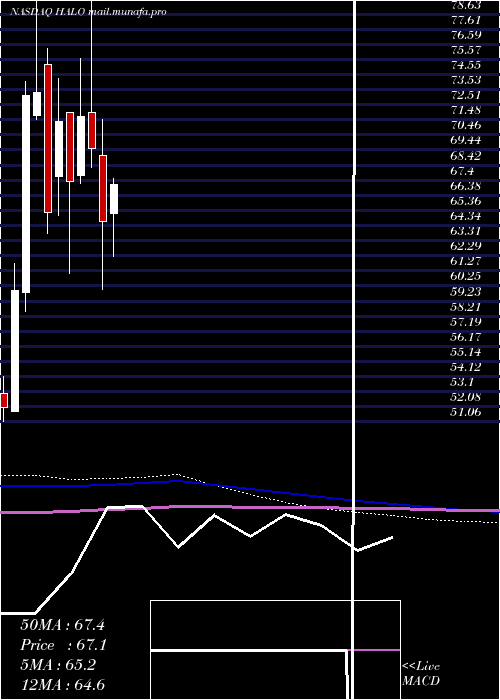Click the 78.63 price axis label
This screenshot has height=700, width=500.
click(466, 5)
